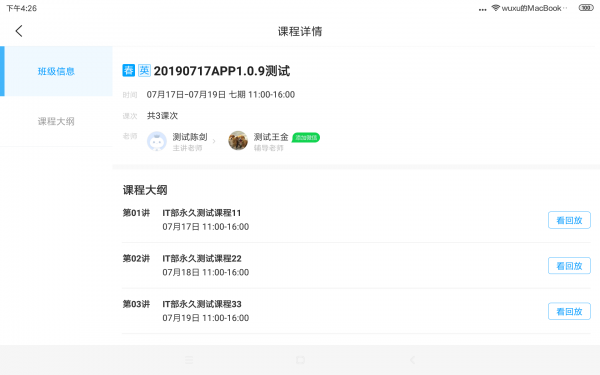Click tutor name 测试王金
The image size is (600, 375).
click(x=271, y=137)
